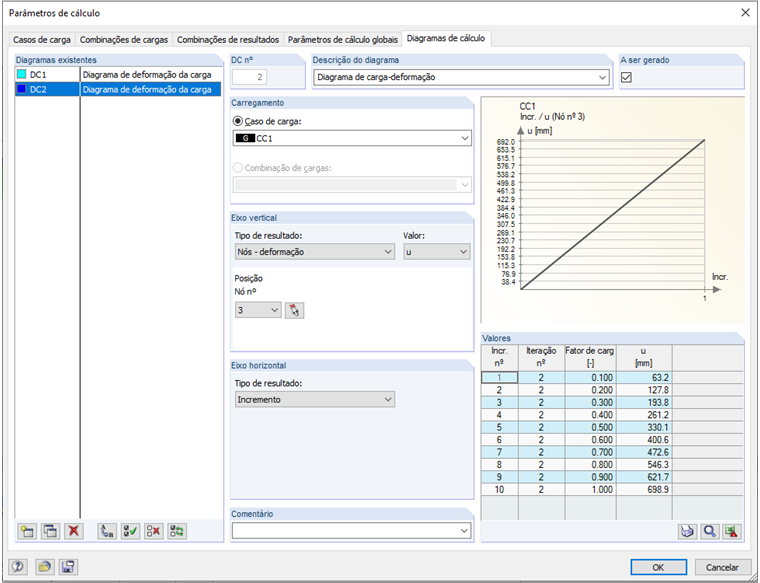Viewport: 760px width, 583px height.
Task: Click the renumber diagrams icon
Action: tap(107, 531)
